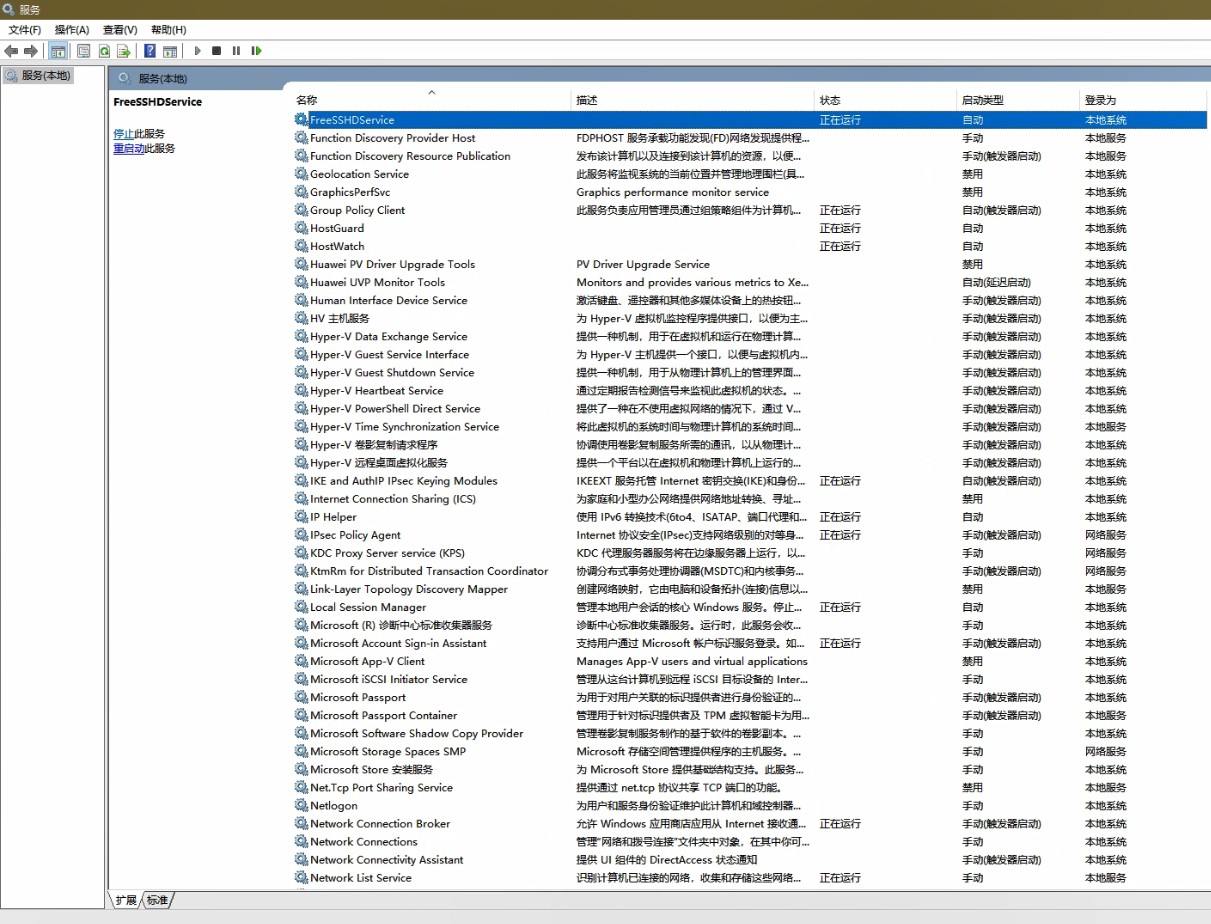The image size is (1211, 924).
Task: Click gear icon beside HV 主机服务
Action: pos(301,318)
